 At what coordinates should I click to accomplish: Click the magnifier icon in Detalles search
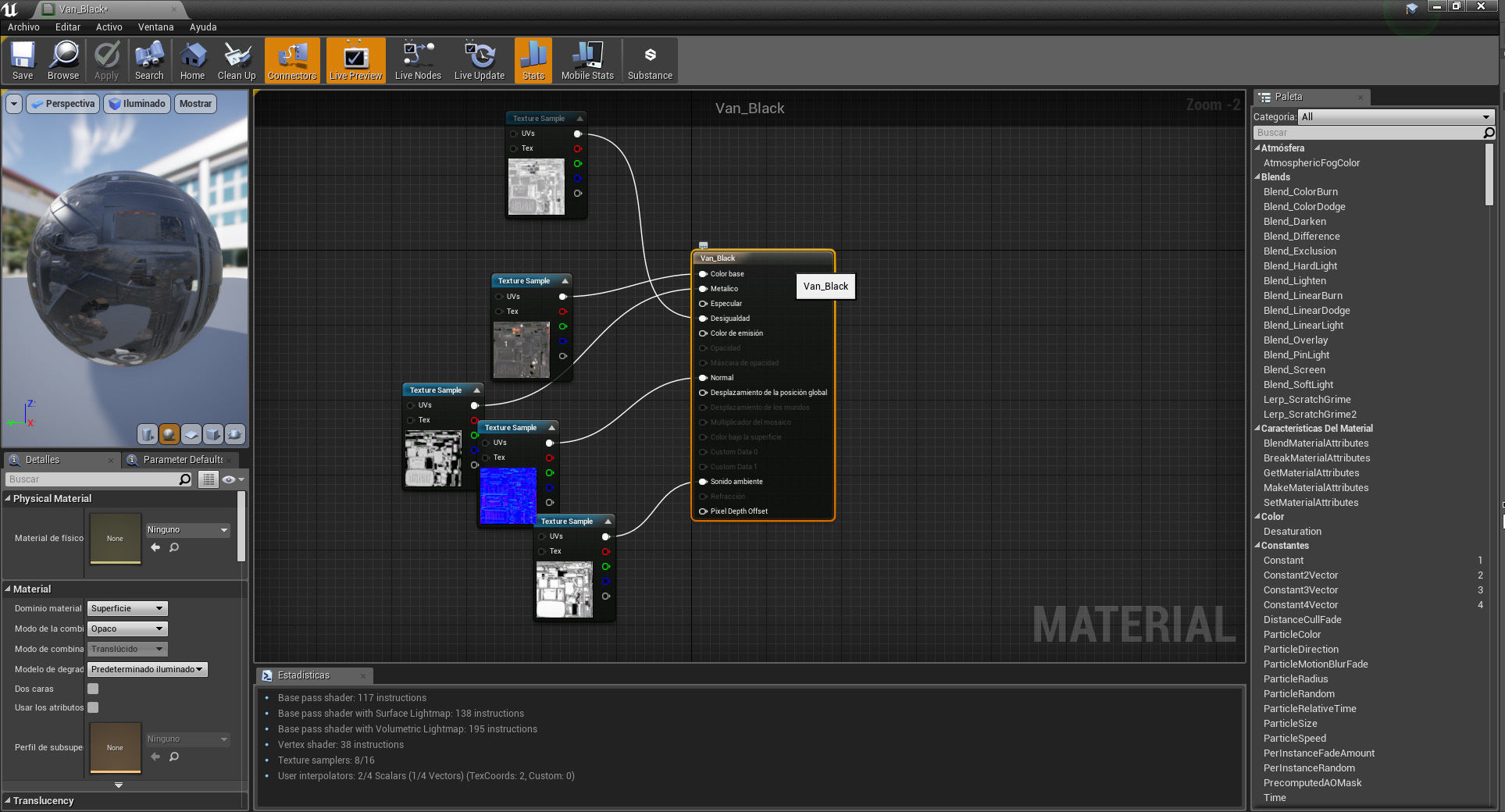pyautogui.click(x=185, y=479)
